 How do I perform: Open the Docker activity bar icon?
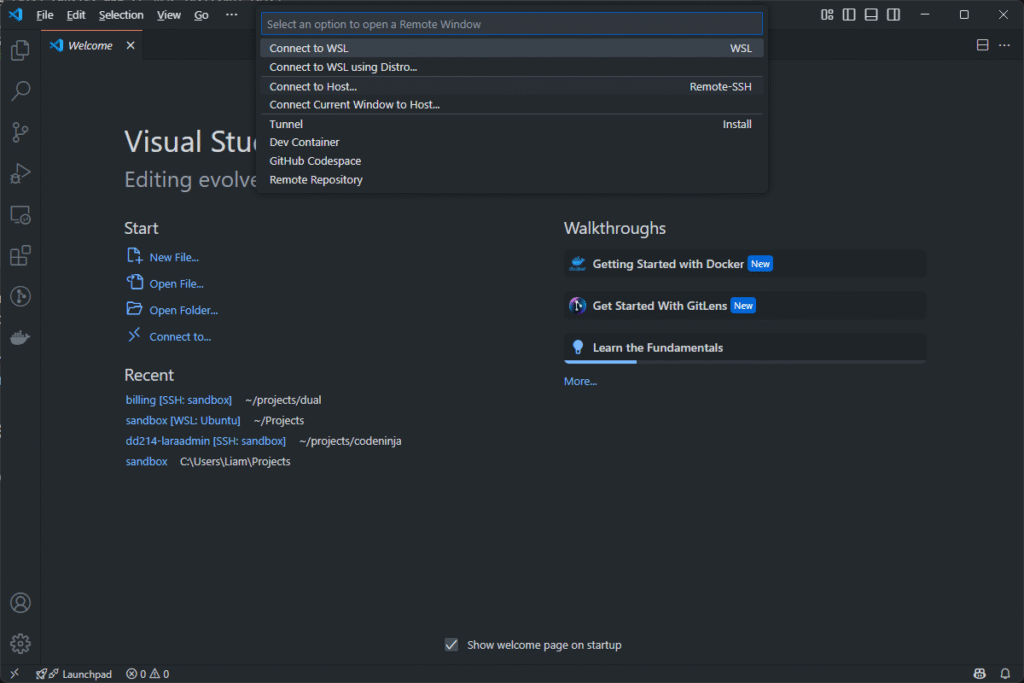20,338
